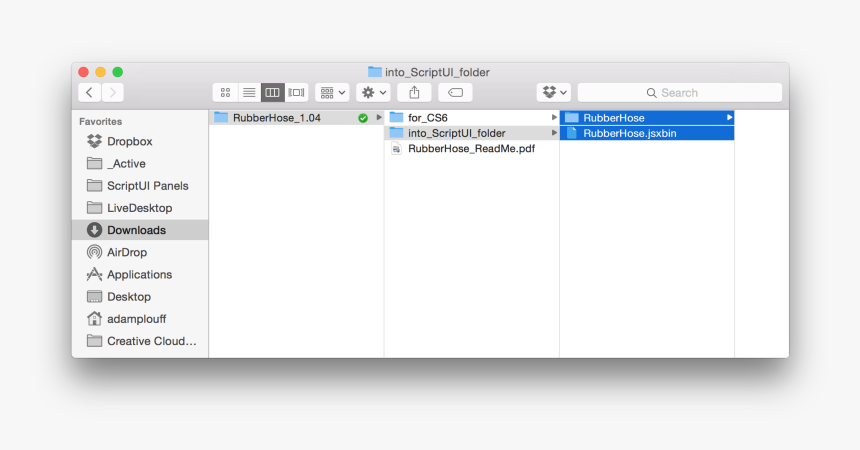The width and height of the screenshot is (860, 450).
Task: Select the RubberHose_1.04 folder
Action: click(x=296, y=118)
